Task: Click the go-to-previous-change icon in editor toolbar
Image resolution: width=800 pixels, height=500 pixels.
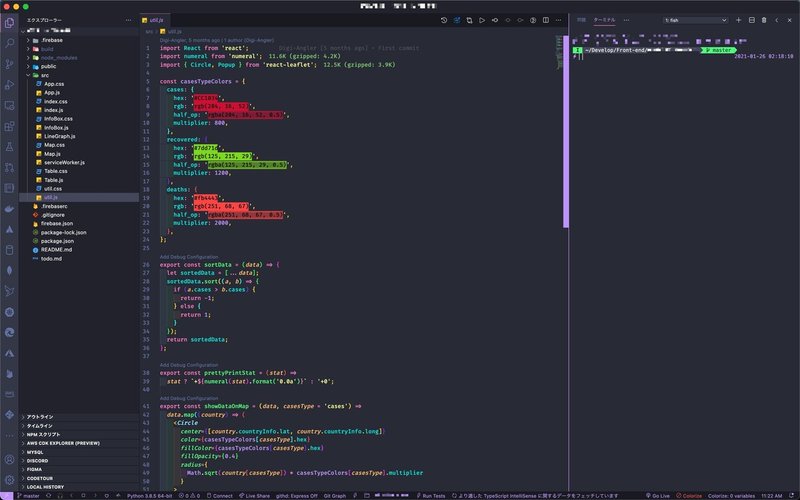Action: pyautogui.click(x=495, y=20)
